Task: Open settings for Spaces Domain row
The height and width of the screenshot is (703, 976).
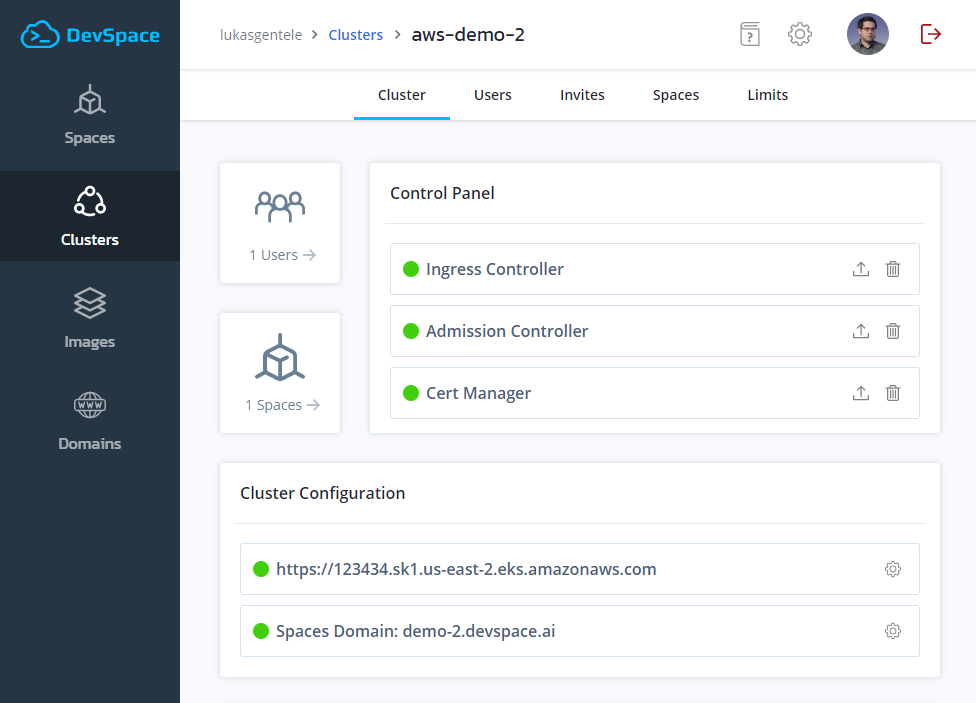Action: click(893, 631)
